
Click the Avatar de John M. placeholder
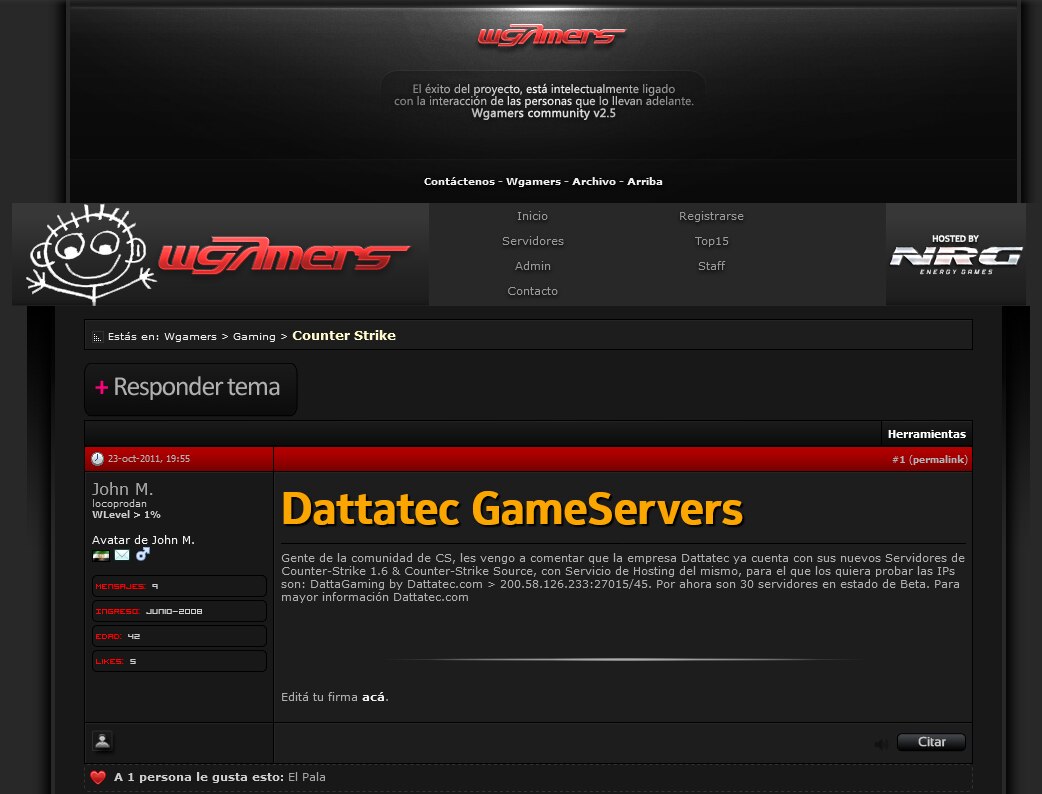143,540
